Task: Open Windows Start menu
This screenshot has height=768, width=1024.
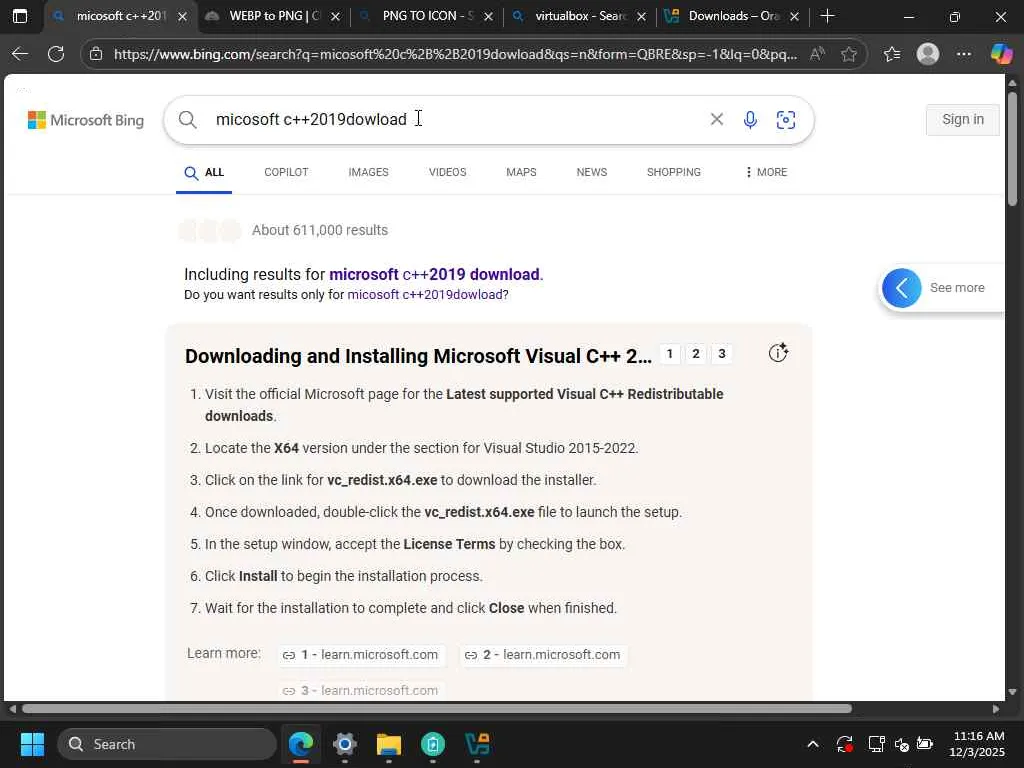Action: click(x=32, y=744)
